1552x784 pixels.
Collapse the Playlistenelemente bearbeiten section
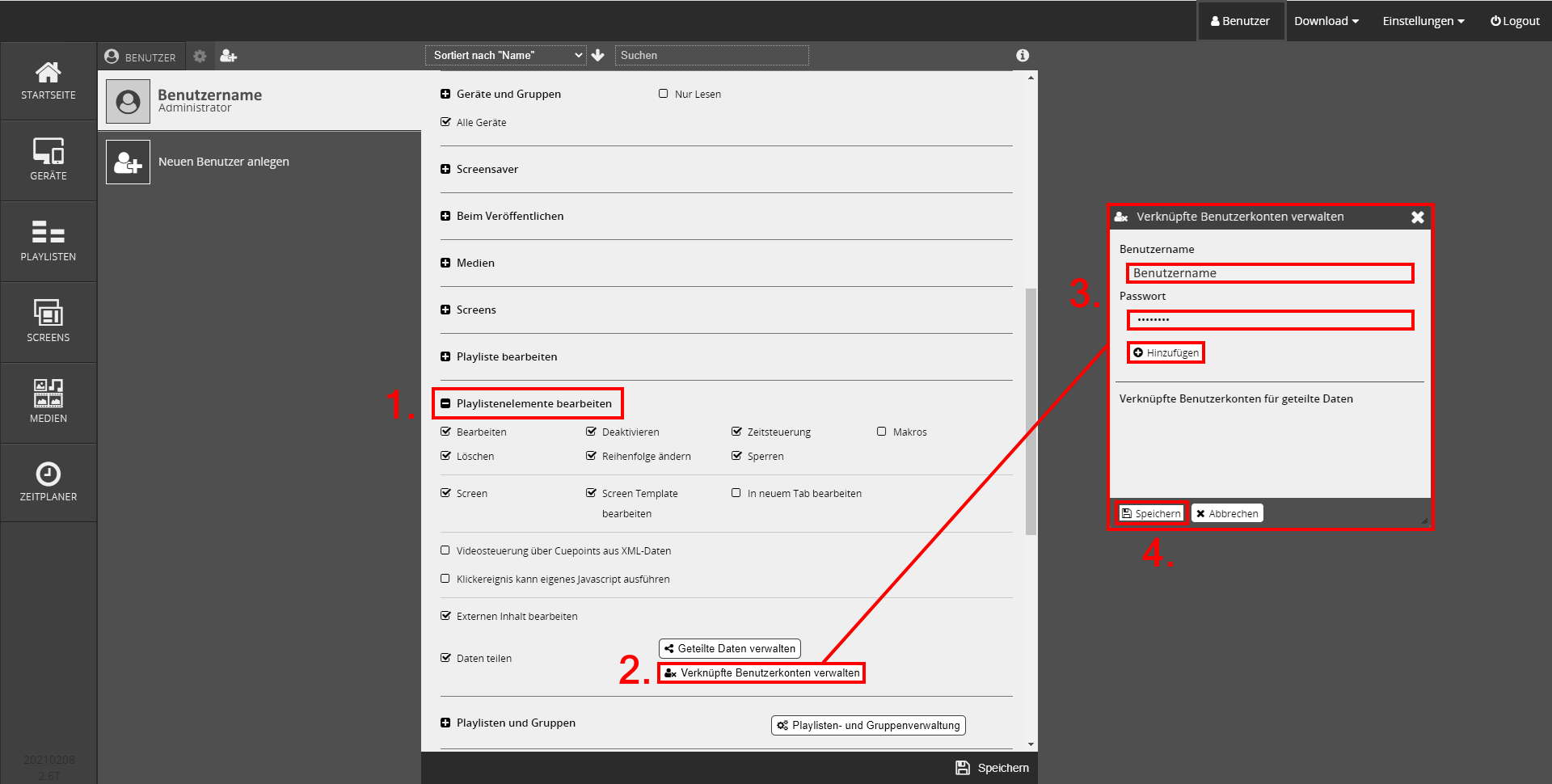[x=445, y=403]
